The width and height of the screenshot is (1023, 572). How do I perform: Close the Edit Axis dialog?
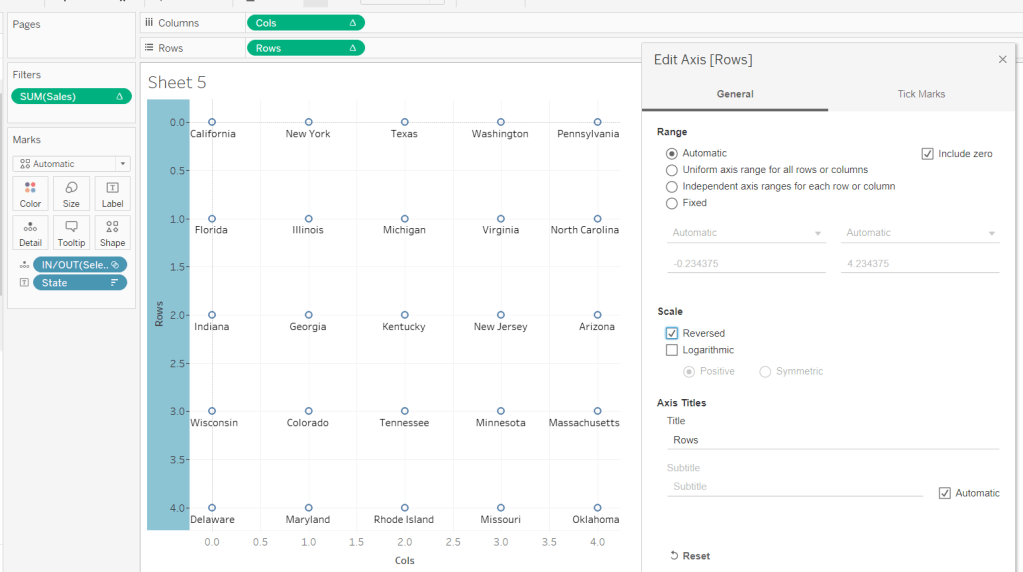click(1002, 60)
